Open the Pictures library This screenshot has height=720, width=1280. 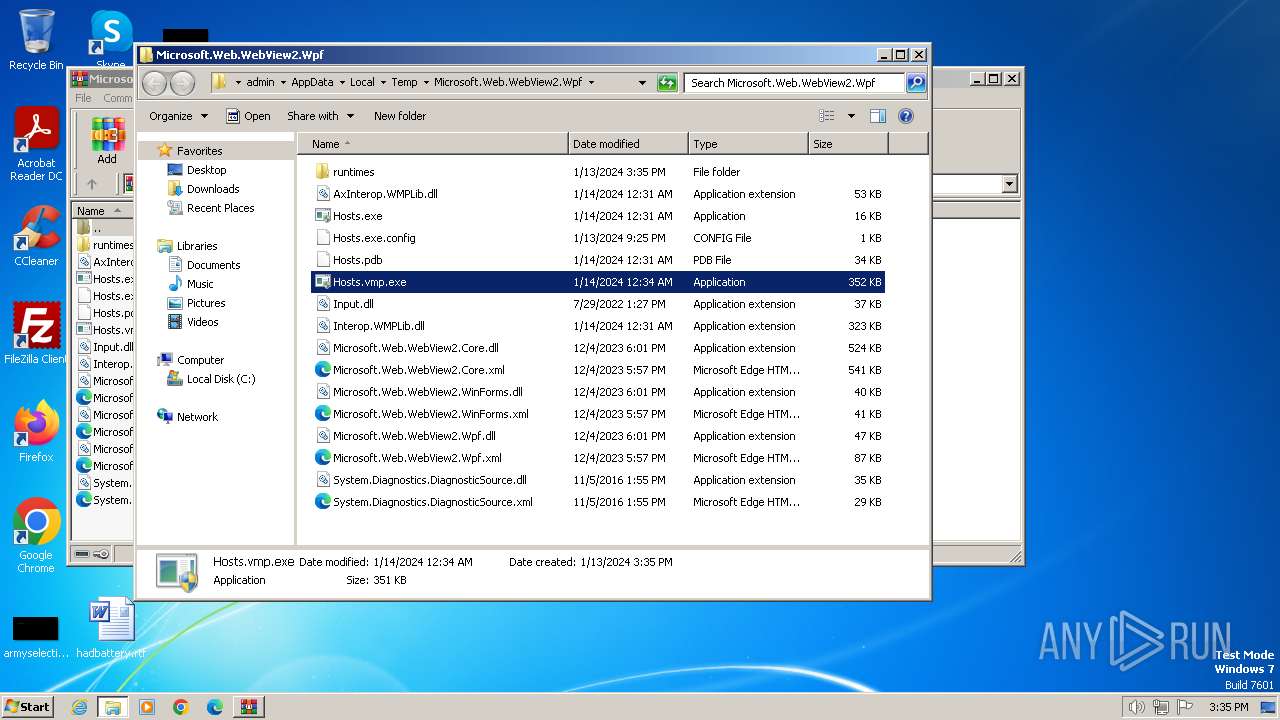(x=206, y=303)
